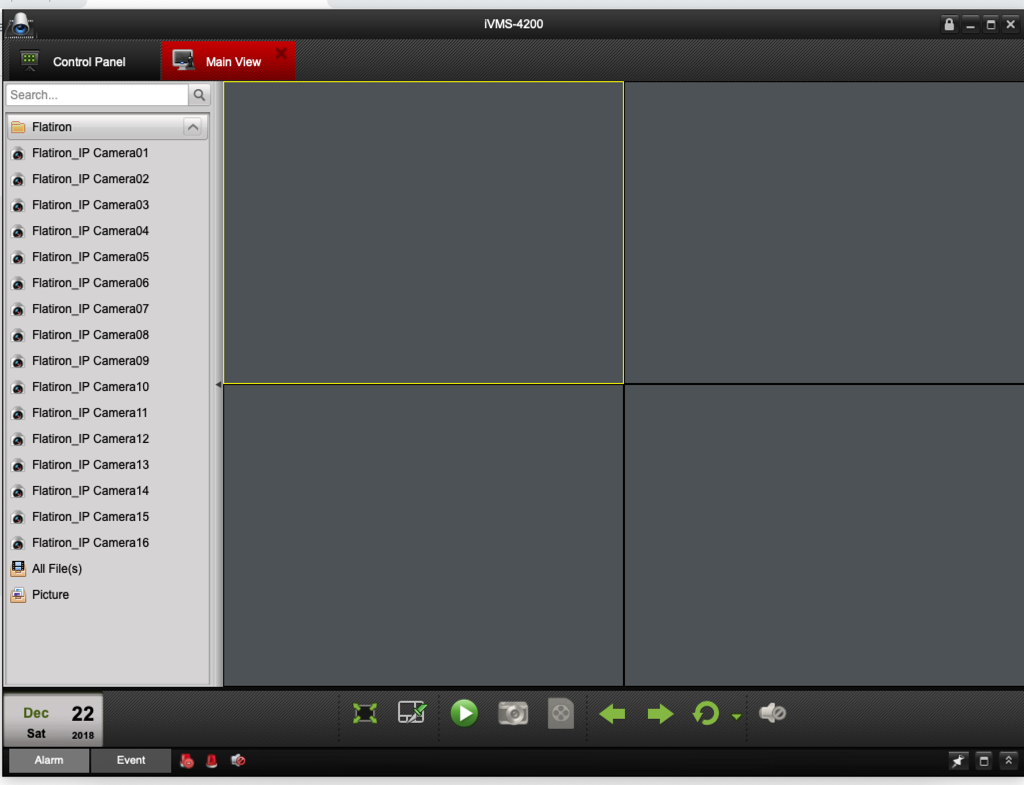The width and height of the screenshot is (1024, 785).
Task: Select Flatiron_IP Camera01
Action: (107, 153)
